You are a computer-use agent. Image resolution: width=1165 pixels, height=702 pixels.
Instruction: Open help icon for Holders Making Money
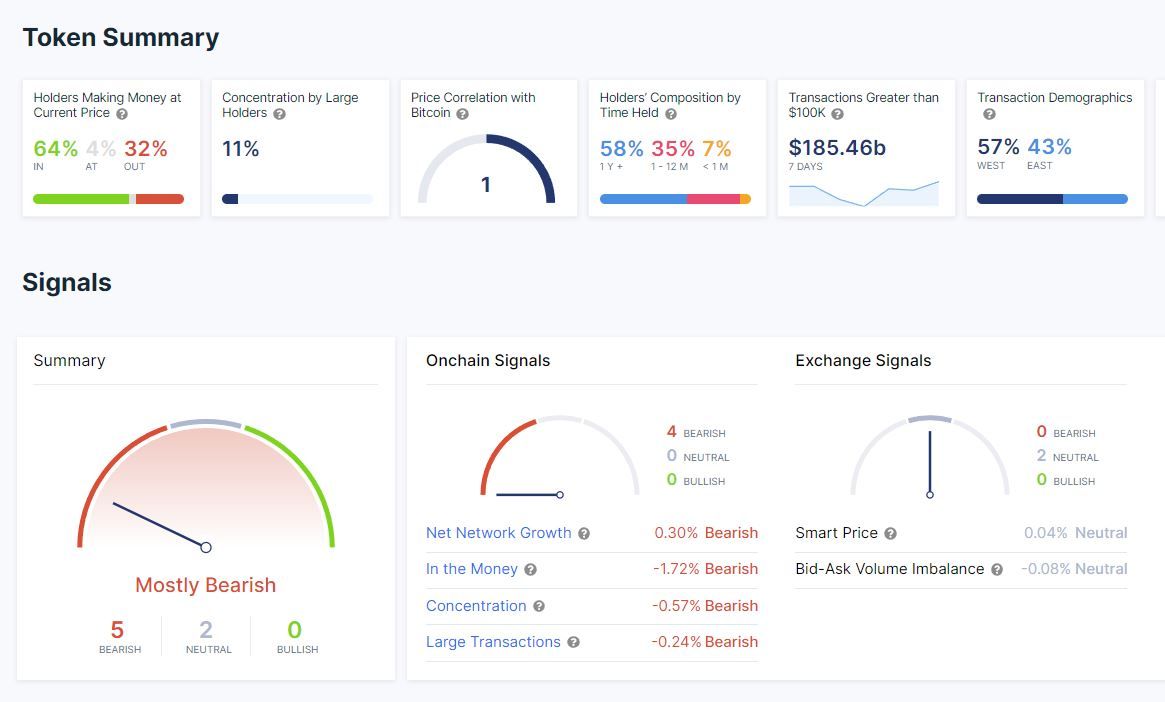click(x=122, y=114)
